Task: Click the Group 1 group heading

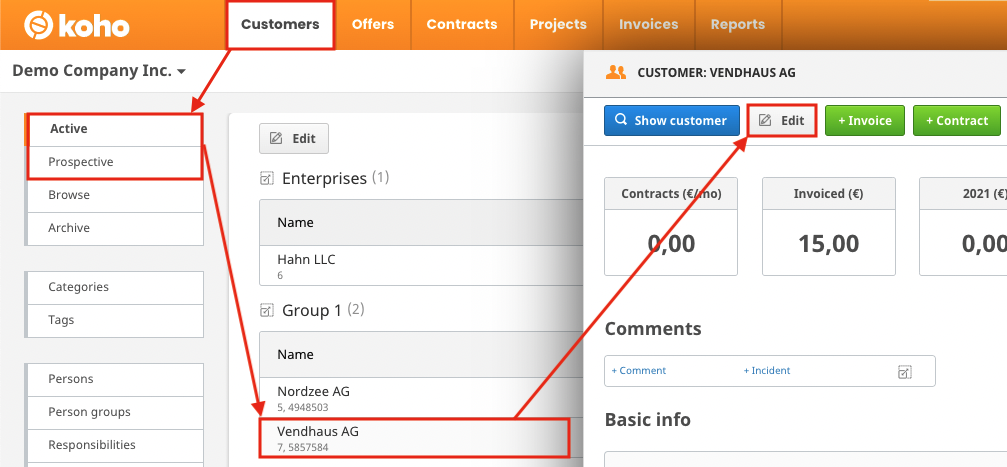Action: pyautogui.click(x=311, y=311)
